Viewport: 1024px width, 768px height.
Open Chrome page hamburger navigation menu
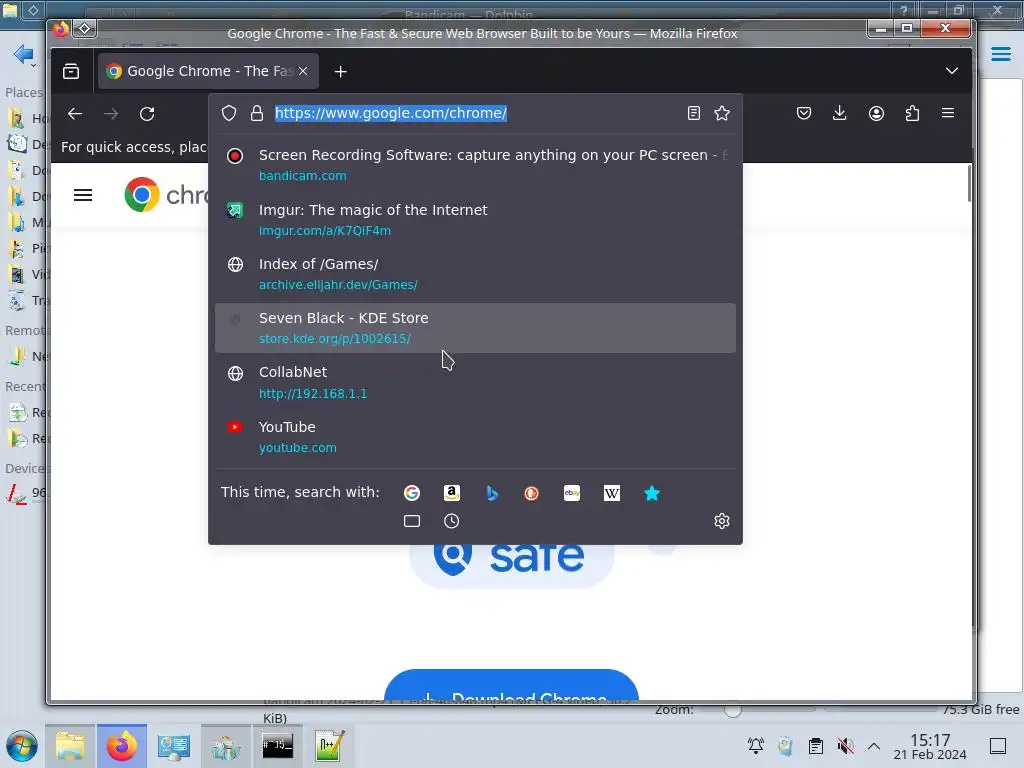click(83, 195)
